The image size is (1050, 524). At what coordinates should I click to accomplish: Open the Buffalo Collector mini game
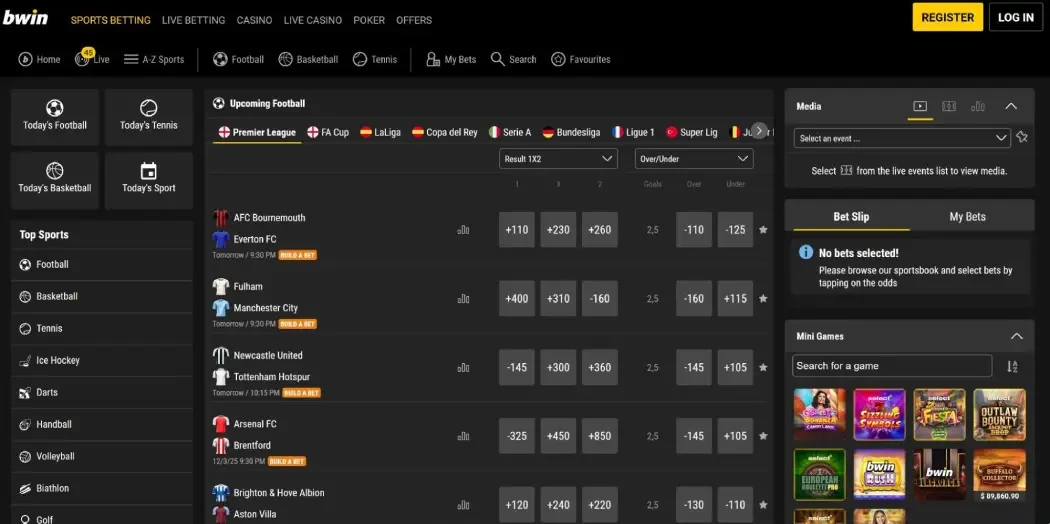(999, 474)
